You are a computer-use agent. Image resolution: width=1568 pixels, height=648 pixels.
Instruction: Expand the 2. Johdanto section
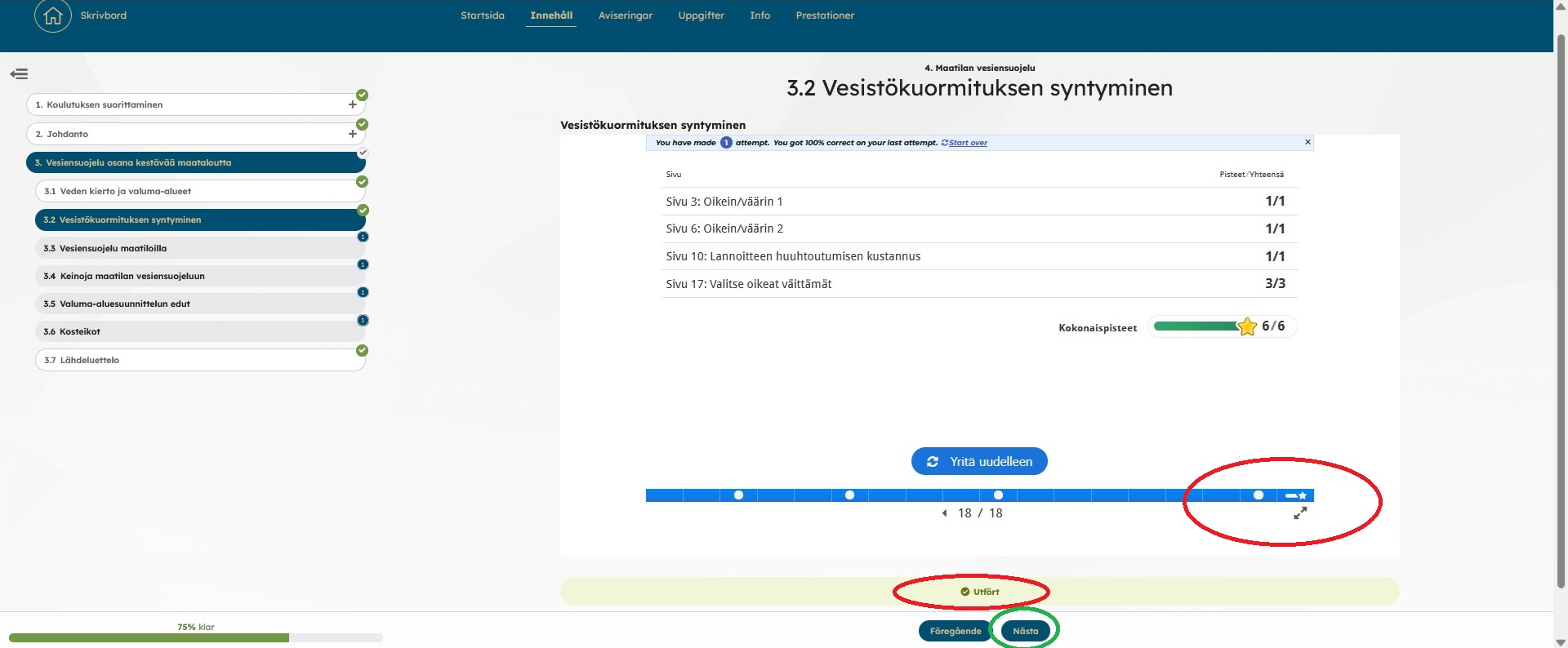(x=352, y=134)
